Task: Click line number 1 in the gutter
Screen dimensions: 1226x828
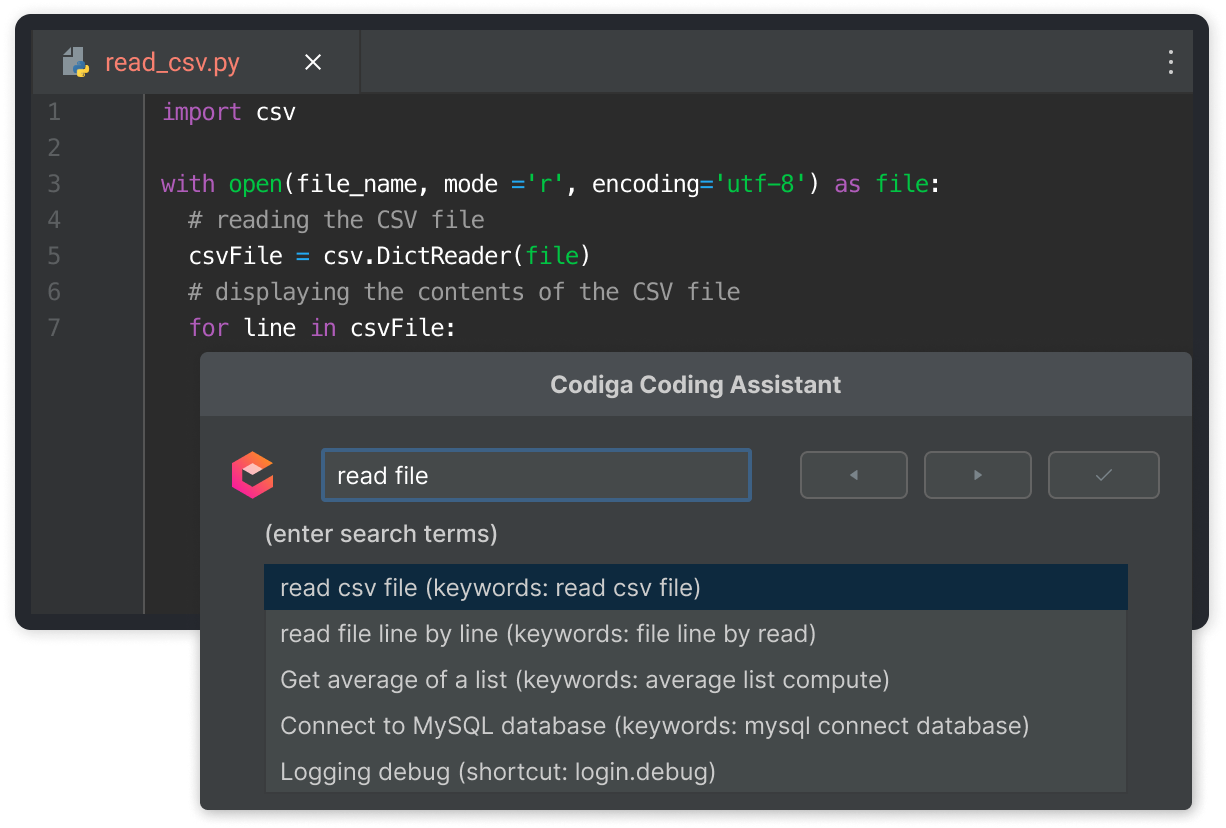Action: [x=54, y=112]
